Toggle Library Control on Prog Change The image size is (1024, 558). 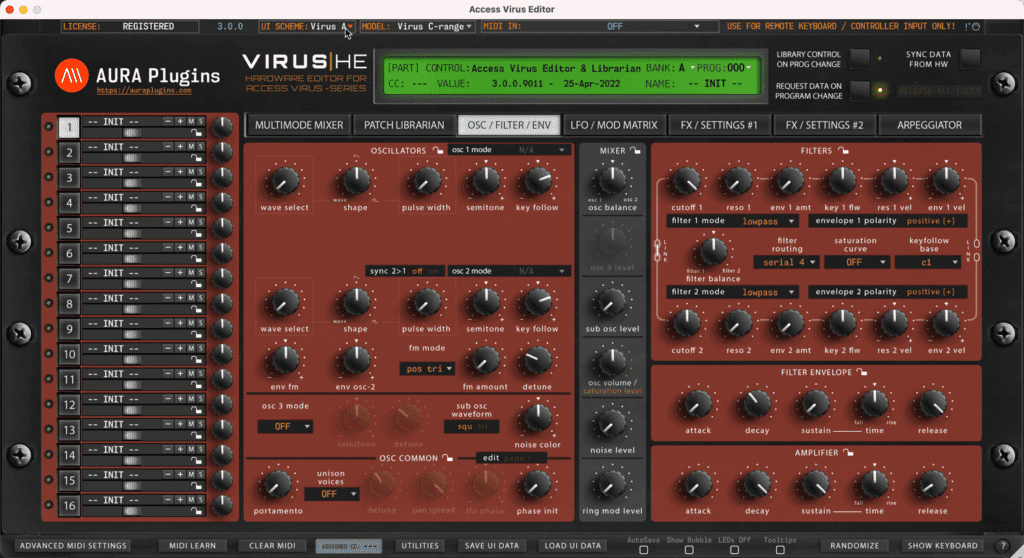(859, 59)
